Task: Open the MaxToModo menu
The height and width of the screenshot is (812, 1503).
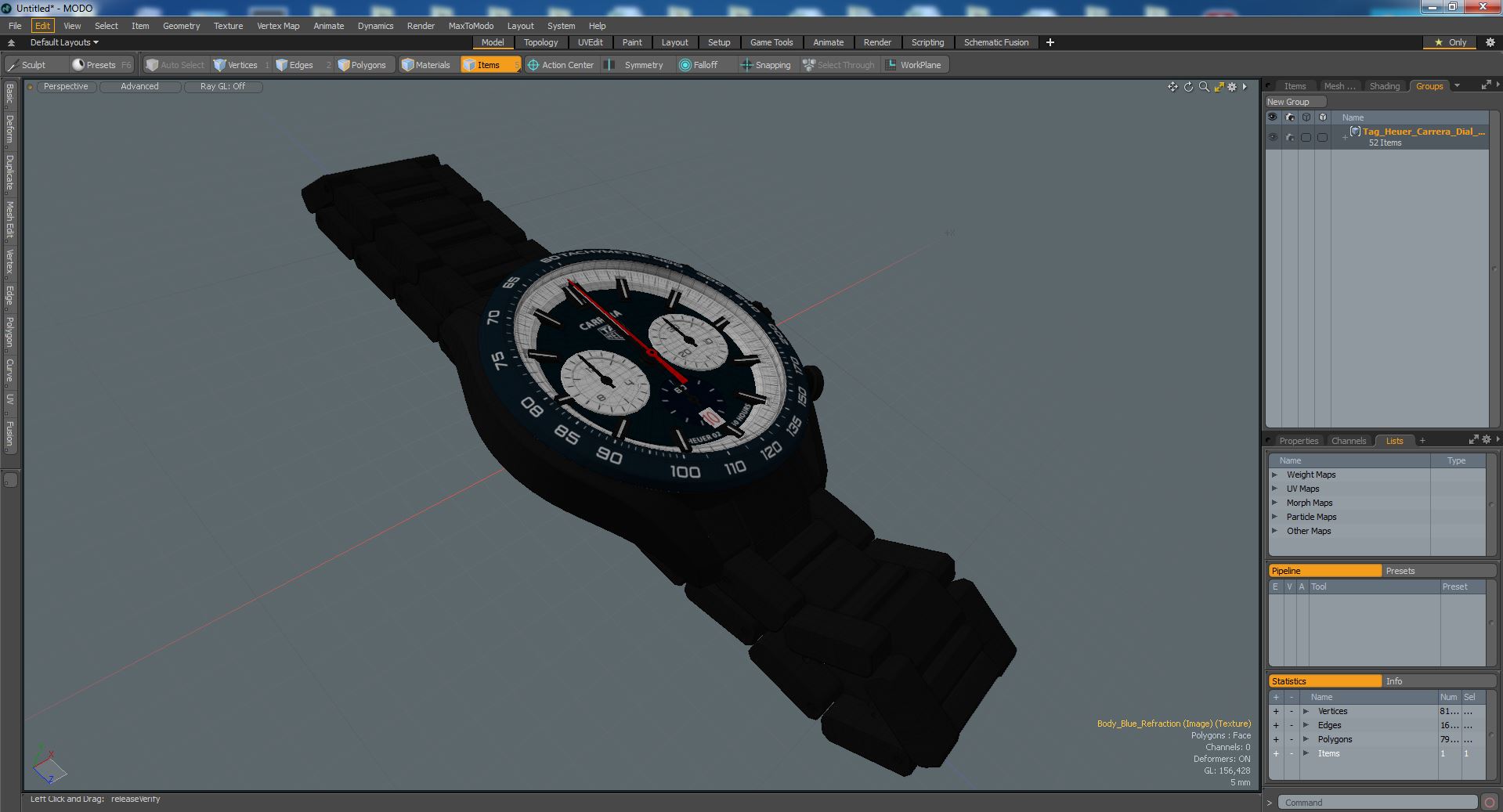Action: (471, 26)
